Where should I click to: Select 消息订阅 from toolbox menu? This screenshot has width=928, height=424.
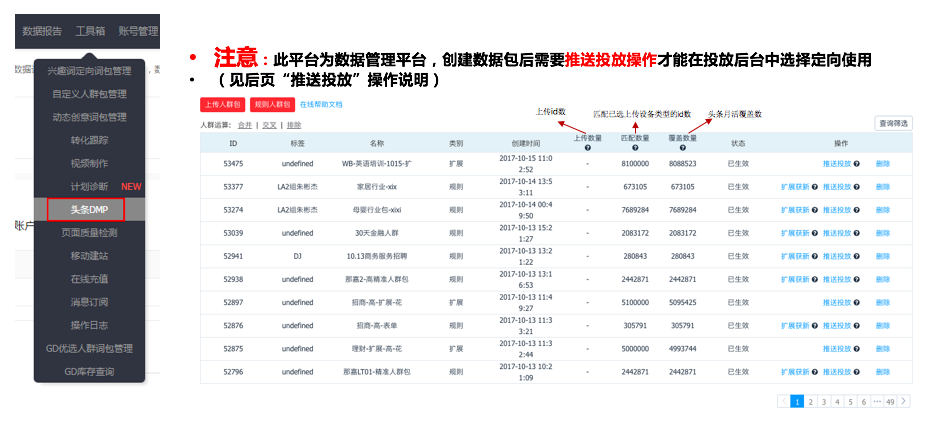(89, 302)
